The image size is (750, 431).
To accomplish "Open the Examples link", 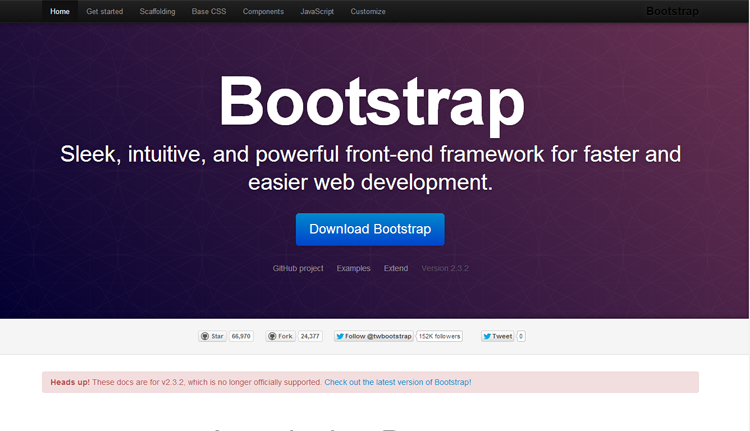I will point(353,268).
